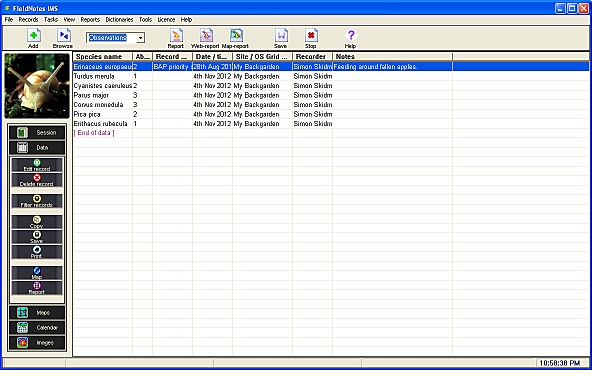Click the Print sidebar button

tap(37, 252)
